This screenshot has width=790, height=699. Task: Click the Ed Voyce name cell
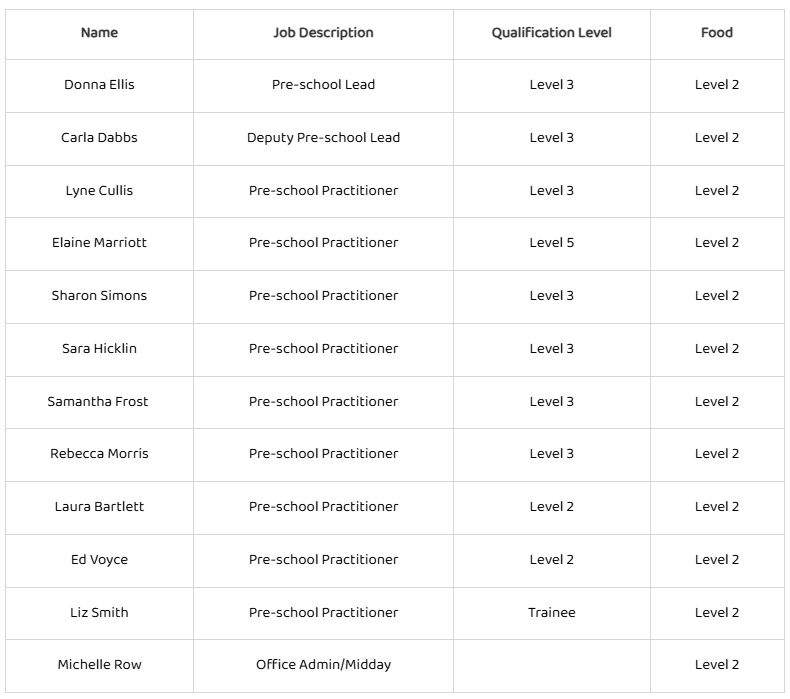(x=99, y=560)
